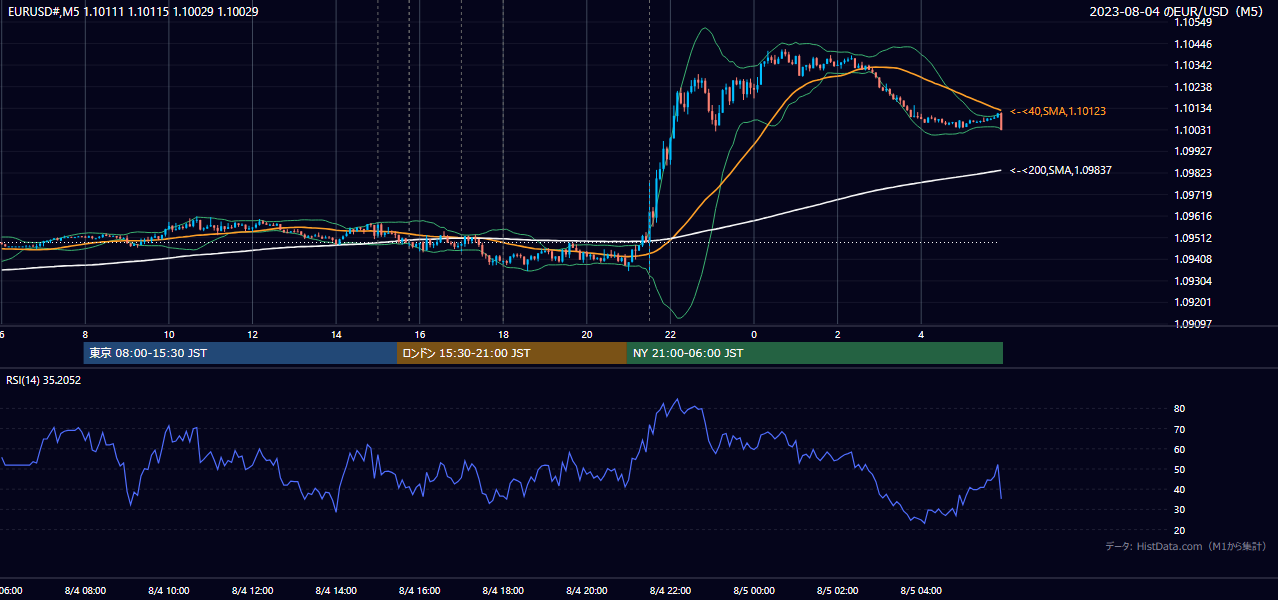Click the RSI(14) 35.2052 indicator label
The width and height of the screenshot is (1278, 600).
pyautogui.click(x=44, y=380)
